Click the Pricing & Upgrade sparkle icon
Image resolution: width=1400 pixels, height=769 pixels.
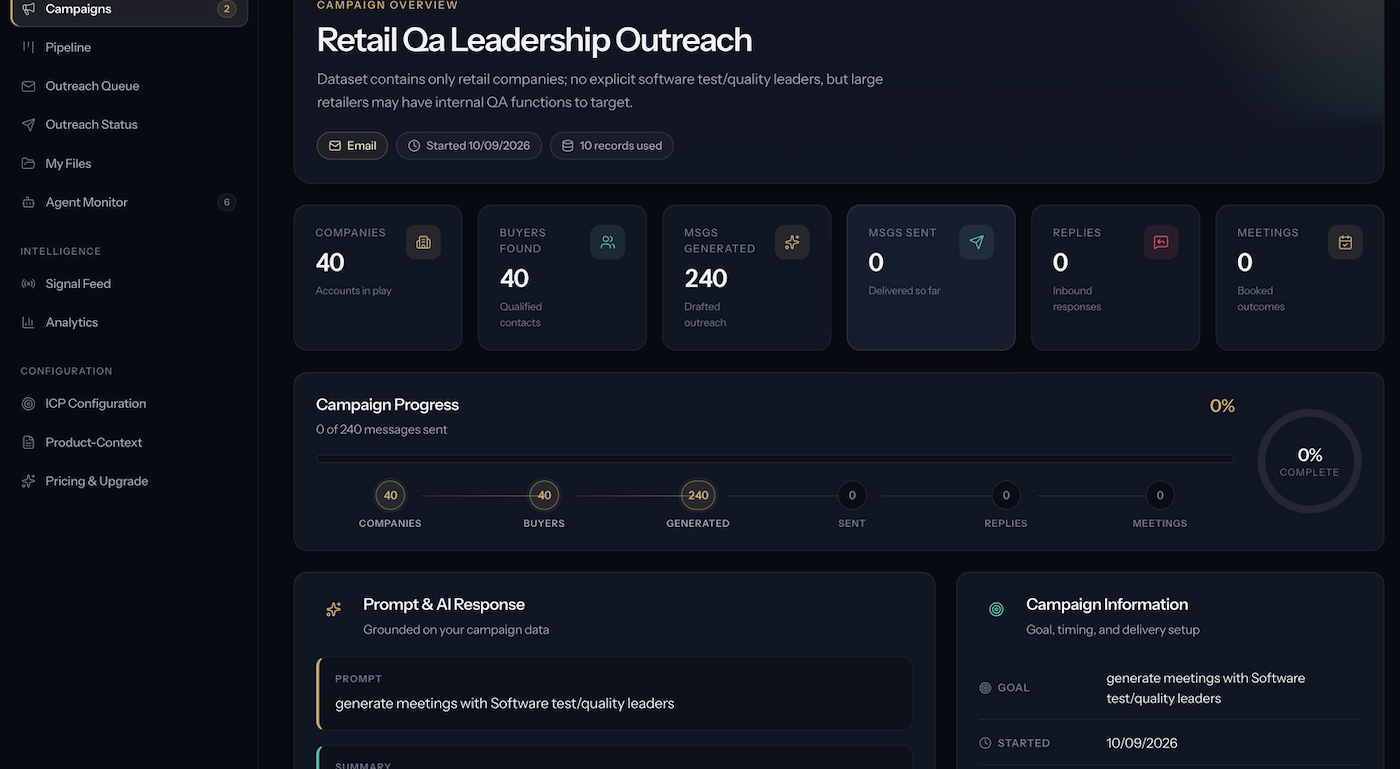click(28, 481)
